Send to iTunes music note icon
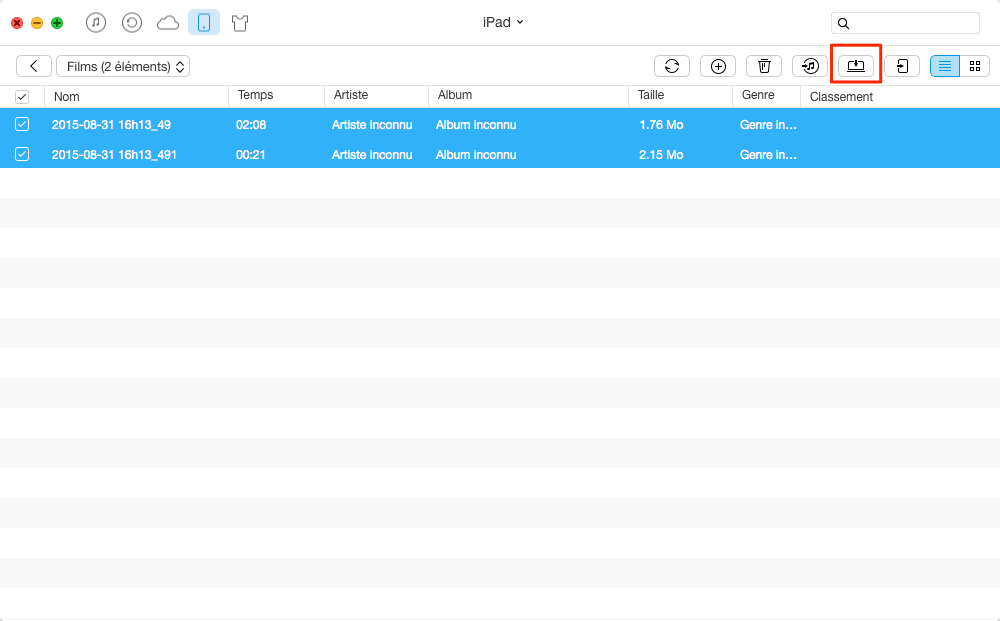 810,66
